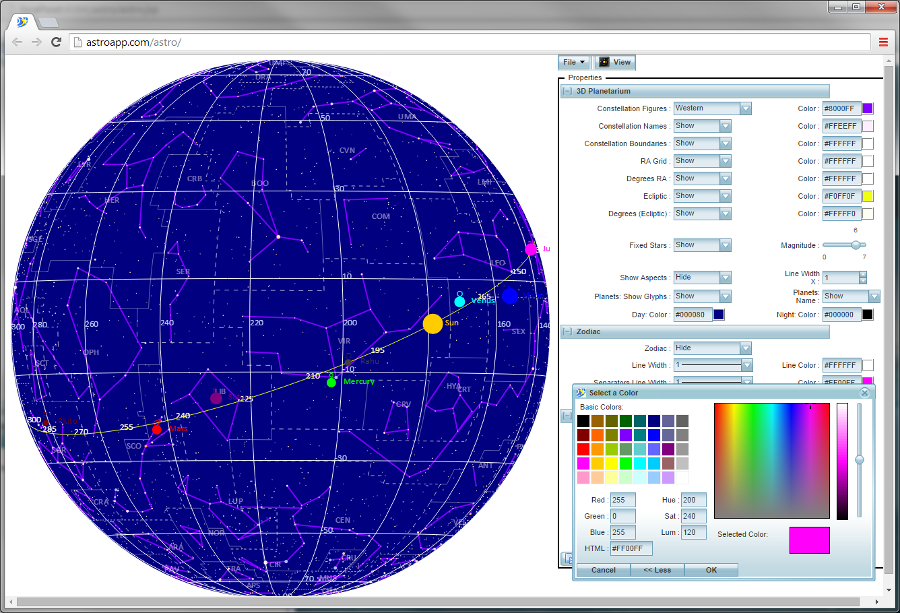
Task: Collapse the 3D Planetarium section
Action: 567,91
